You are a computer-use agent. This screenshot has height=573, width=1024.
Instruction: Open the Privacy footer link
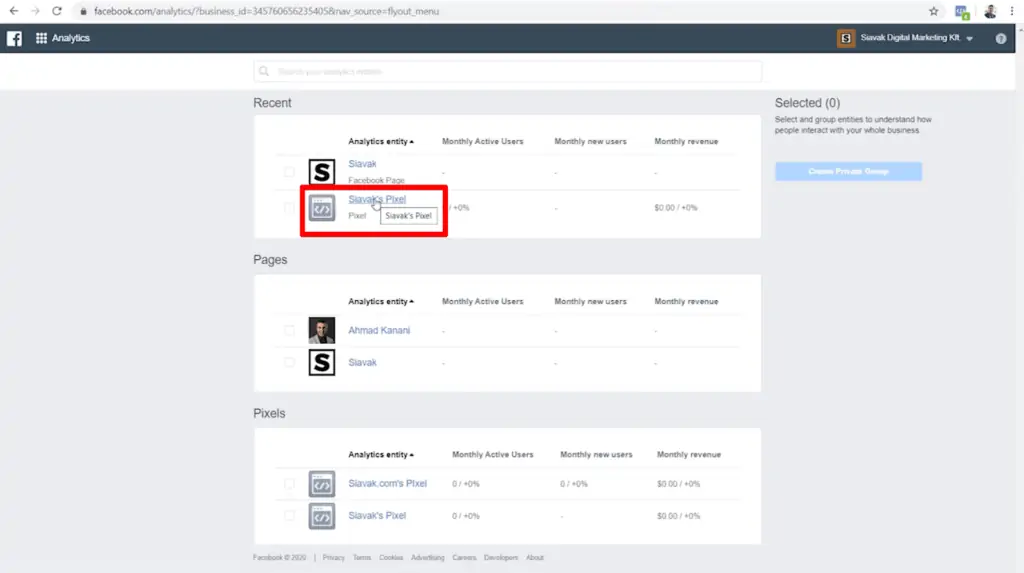333,557
